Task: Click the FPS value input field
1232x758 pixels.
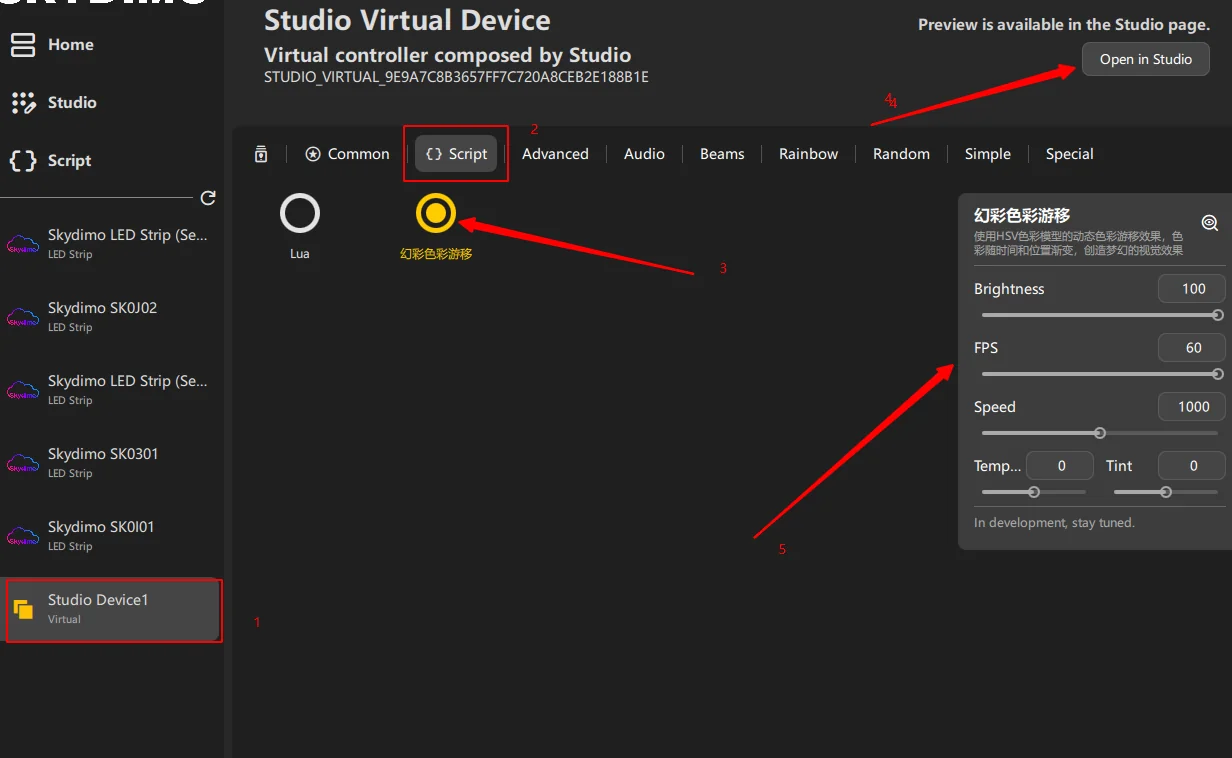Action: coord(1192,348)
